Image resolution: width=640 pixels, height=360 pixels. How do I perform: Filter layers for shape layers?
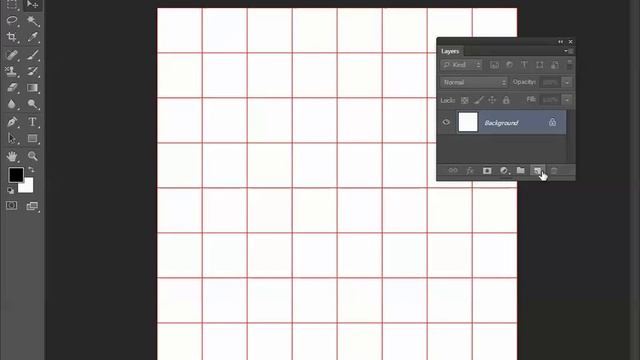click(540, 65)
